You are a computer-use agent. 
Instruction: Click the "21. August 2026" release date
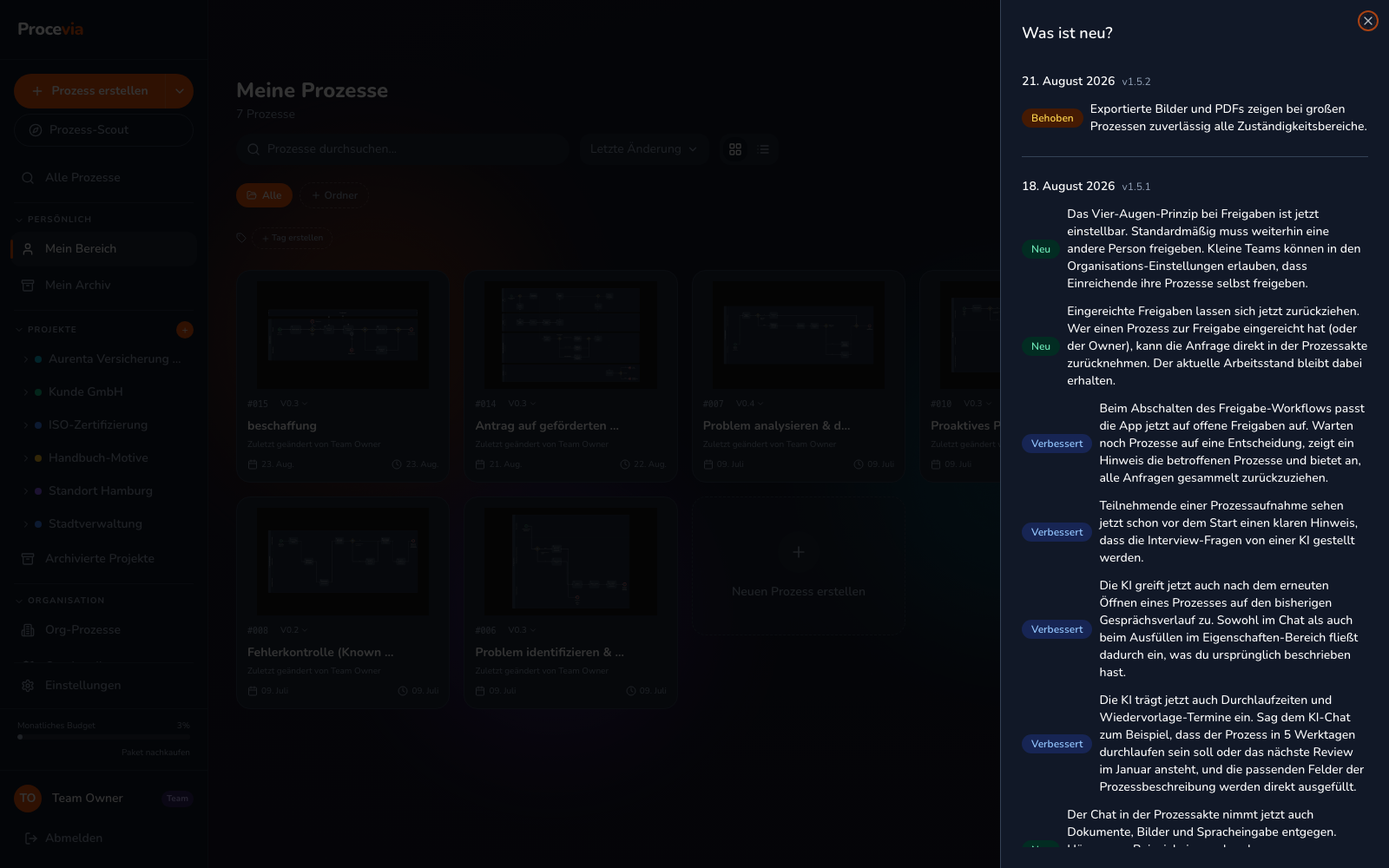[x=1068, y=81]
